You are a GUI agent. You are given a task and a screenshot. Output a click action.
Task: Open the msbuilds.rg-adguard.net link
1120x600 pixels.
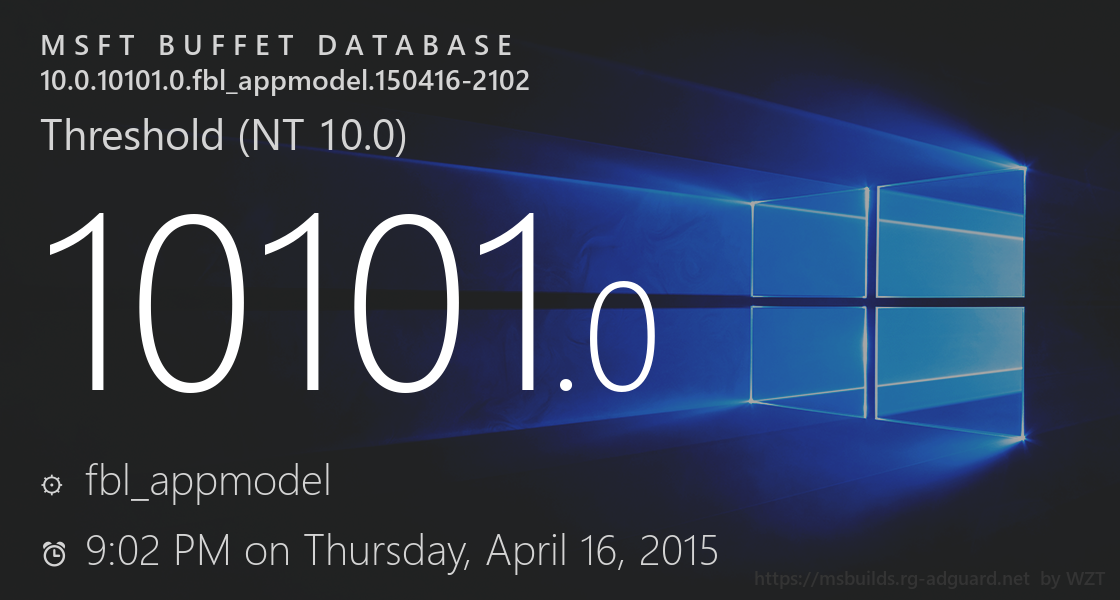tap(891, 579)
